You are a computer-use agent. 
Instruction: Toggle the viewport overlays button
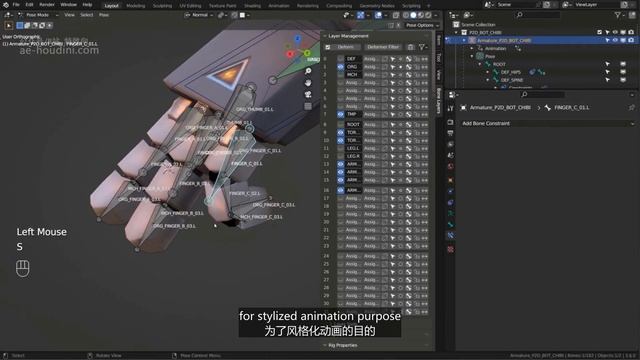click(x=378, y=15)
